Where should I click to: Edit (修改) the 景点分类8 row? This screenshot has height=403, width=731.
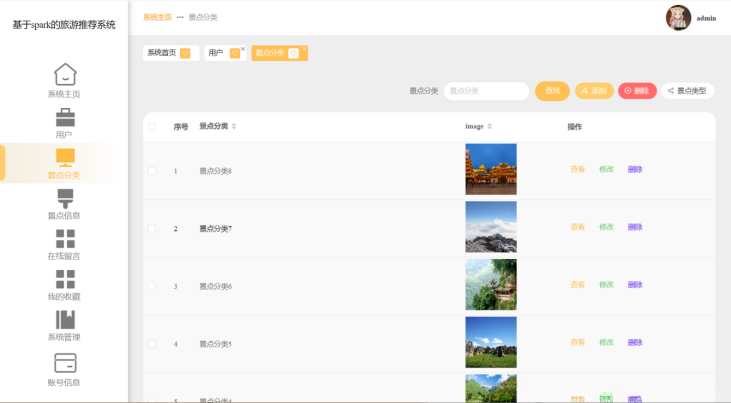tap(606, 169)
